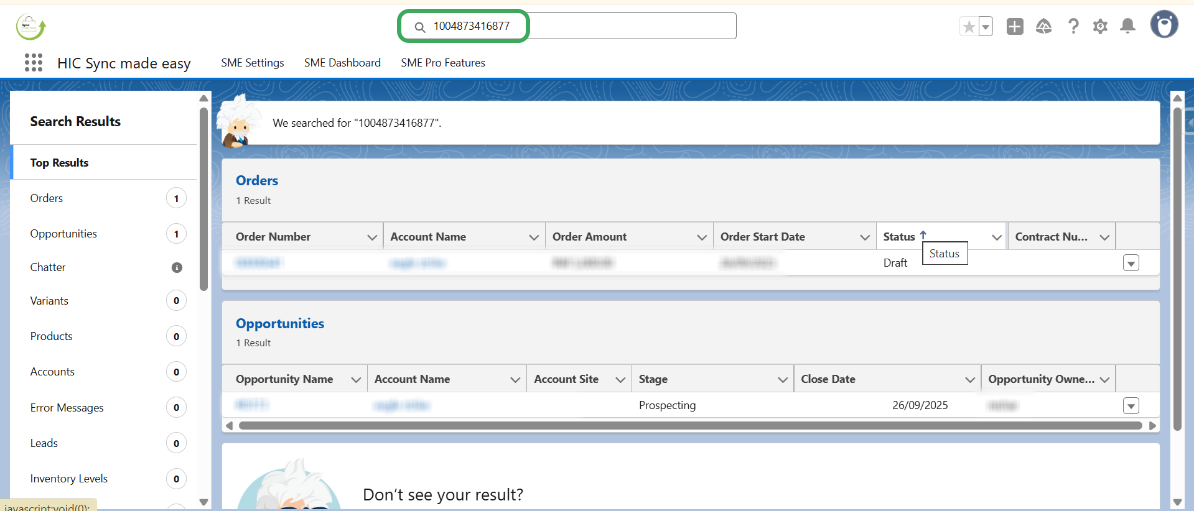Select Orders in search results sidebar
The height and width of the screenshot is (511, 1194).
[x=104, y=198]
